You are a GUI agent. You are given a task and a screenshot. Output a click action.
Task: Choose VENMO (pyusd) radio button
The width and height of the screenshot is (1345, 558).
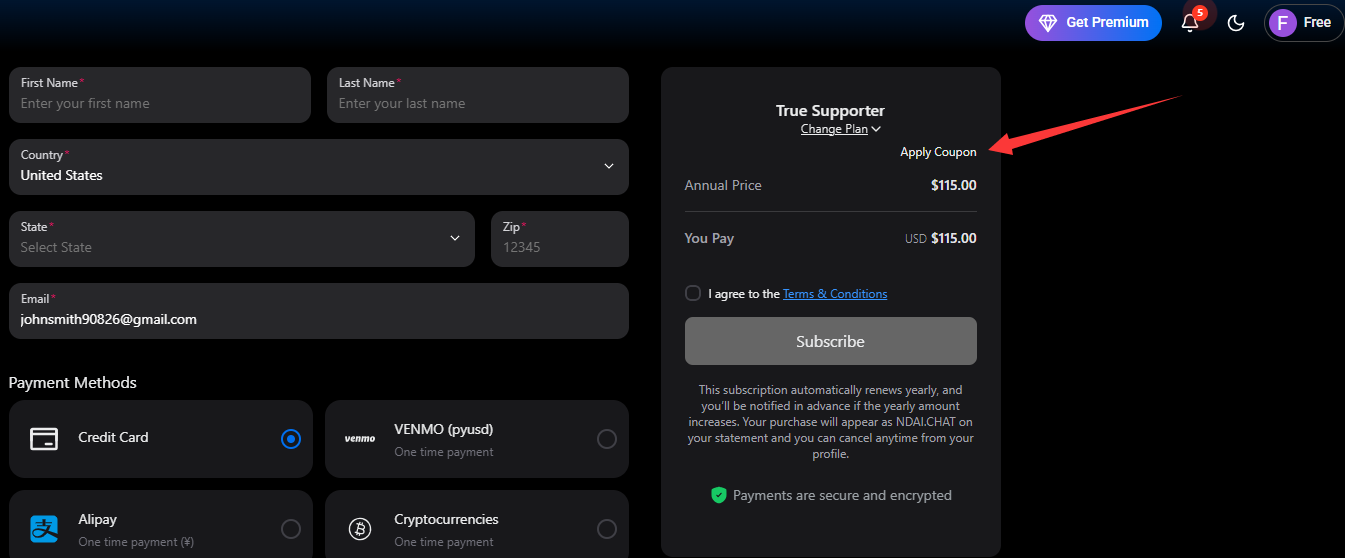[607, 439]
